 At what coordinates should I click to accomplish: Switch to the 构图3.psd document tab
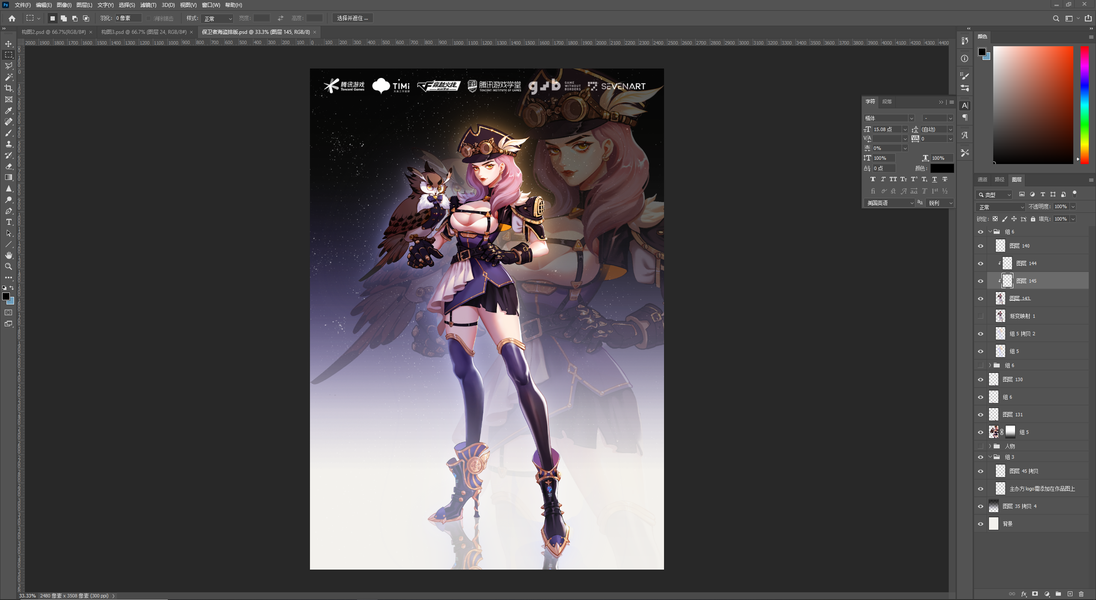point(143,32)
